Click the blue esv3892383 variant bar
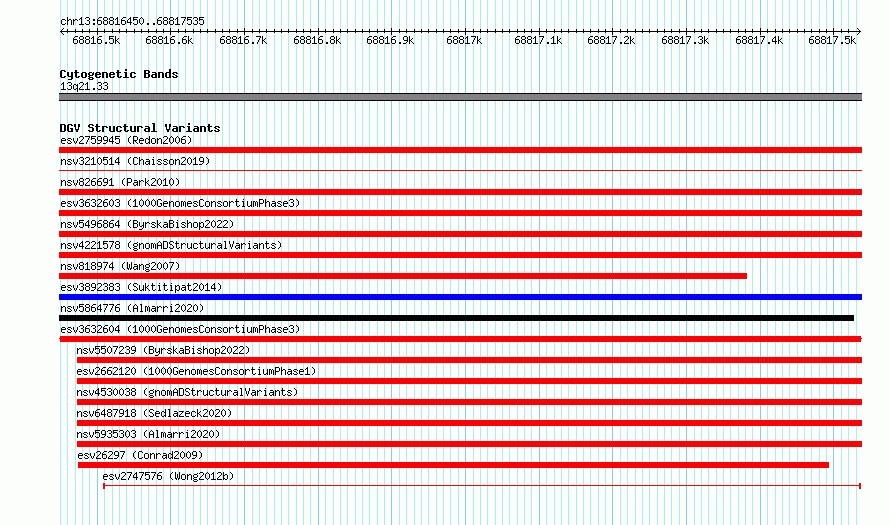The height and width of the screenshot is (525, 890). tap(460, 297)
